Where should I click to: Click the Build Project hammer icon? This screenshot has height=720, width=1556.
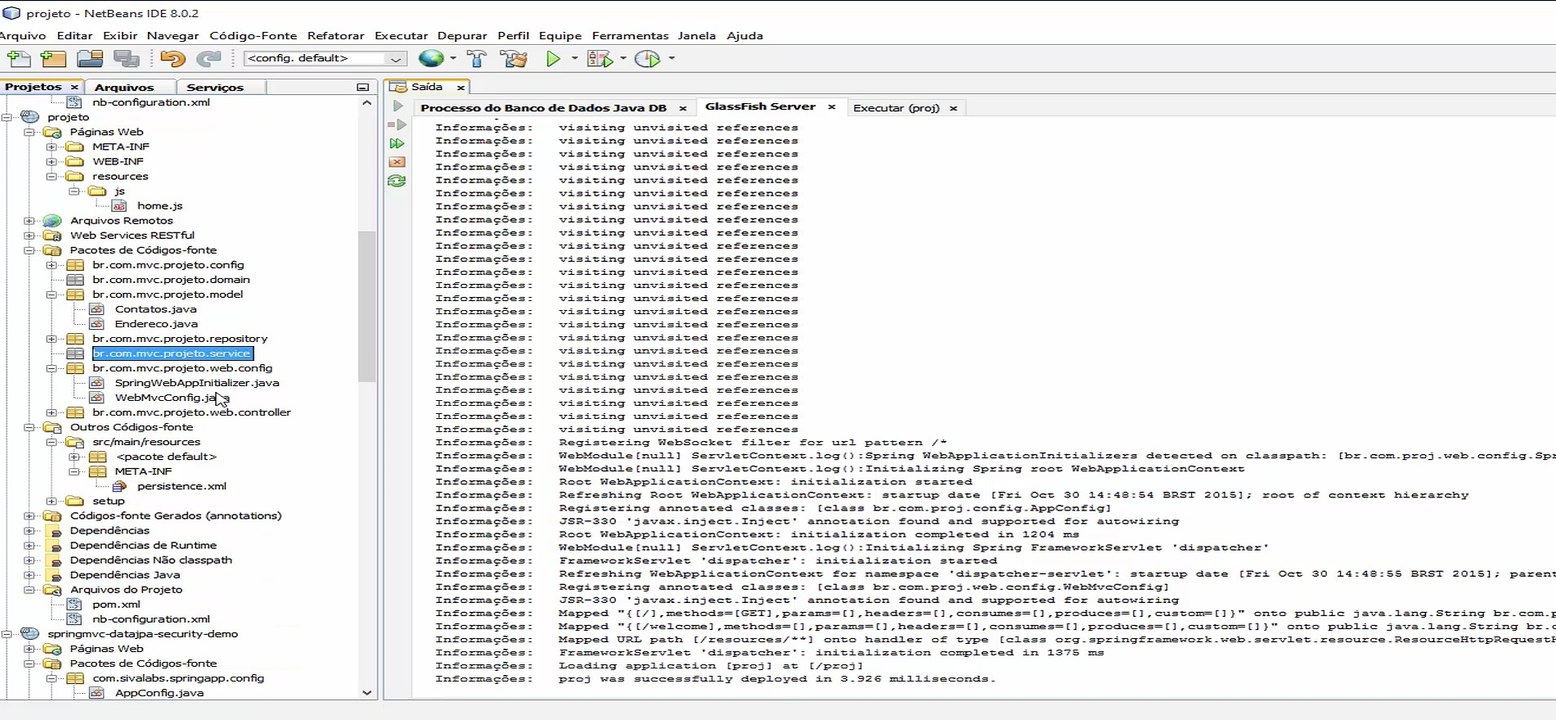click(477, 59)
